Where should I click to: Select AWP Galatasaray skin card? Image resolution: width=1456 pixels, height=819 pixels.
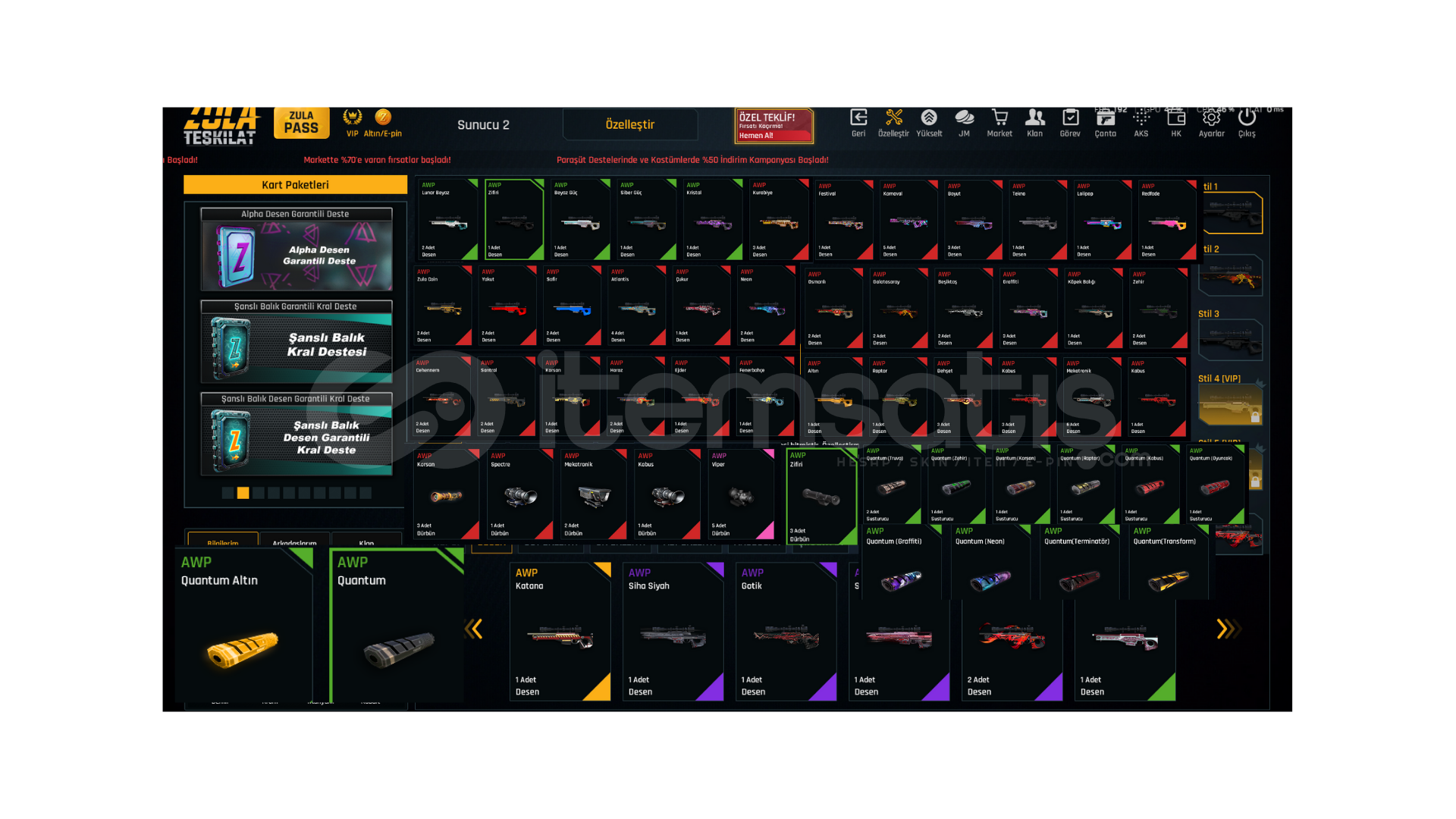(x=899, y=308)
